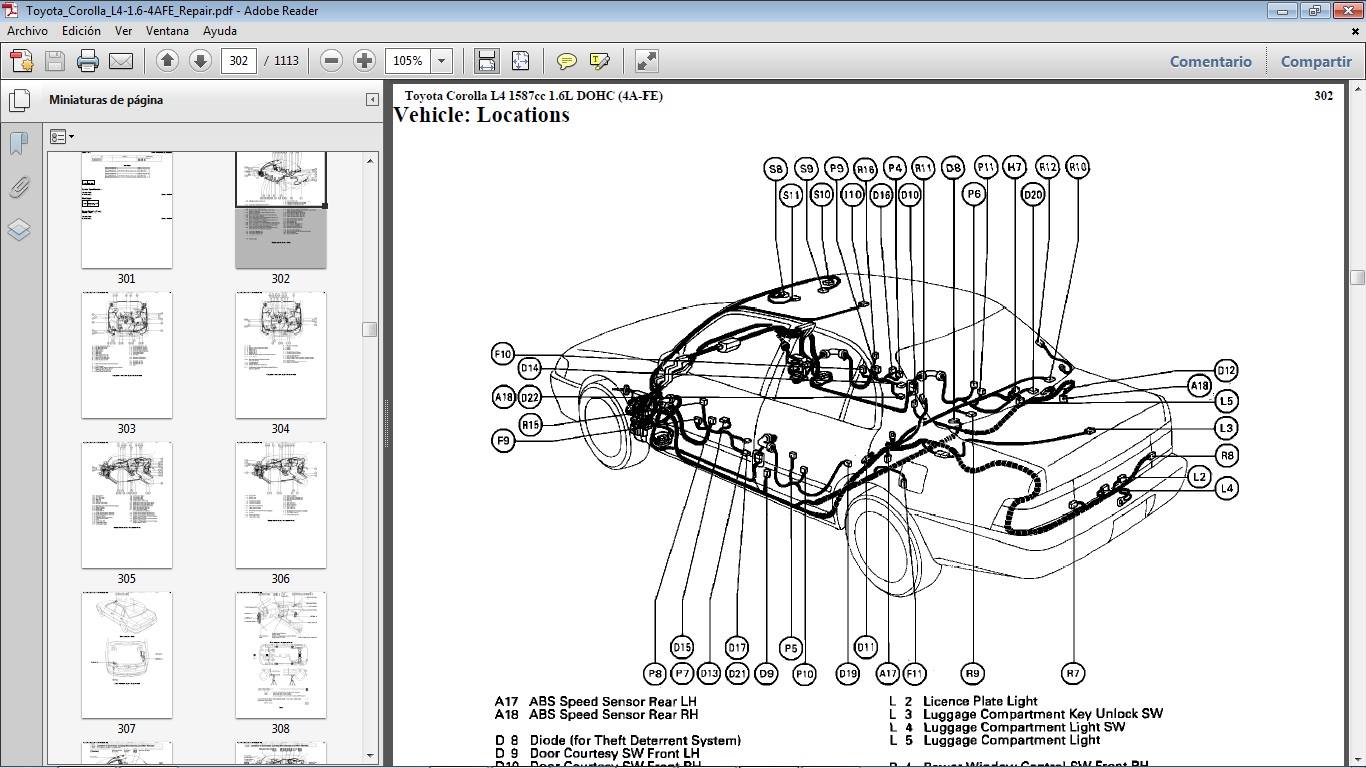Open the layers panel icon

(x=19, y=230)
